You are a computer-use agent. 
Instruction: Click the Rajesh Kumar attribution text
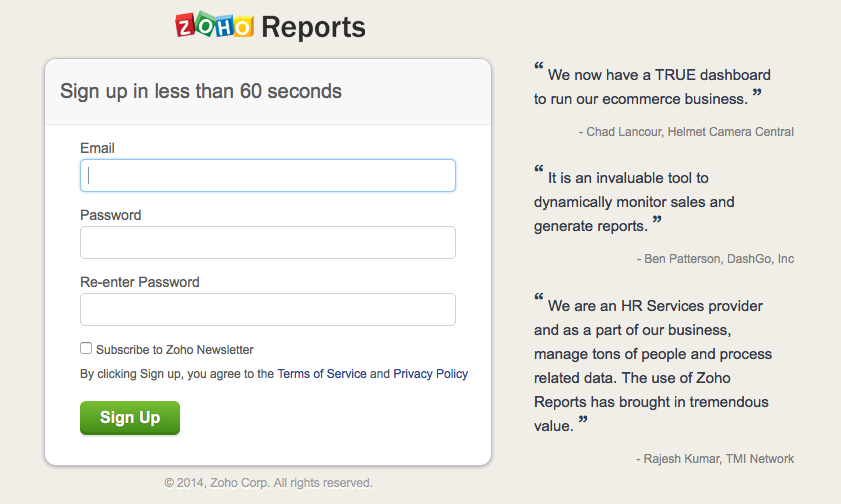pyautogui.click(x=715, y=459)
